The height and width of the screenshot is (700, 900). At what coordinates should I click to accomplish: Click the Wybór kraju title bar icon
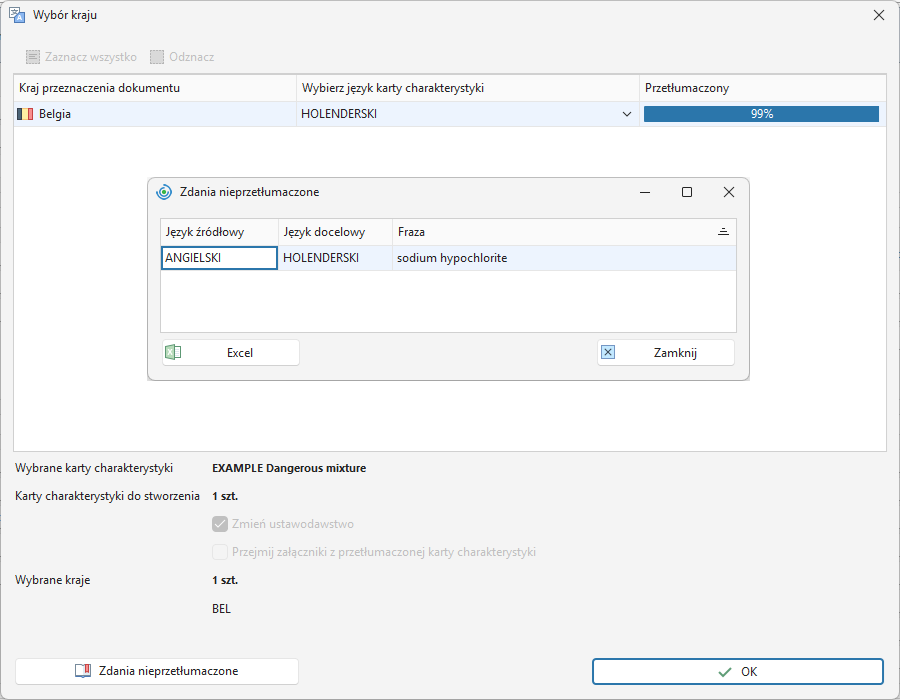tap(17, 15)
